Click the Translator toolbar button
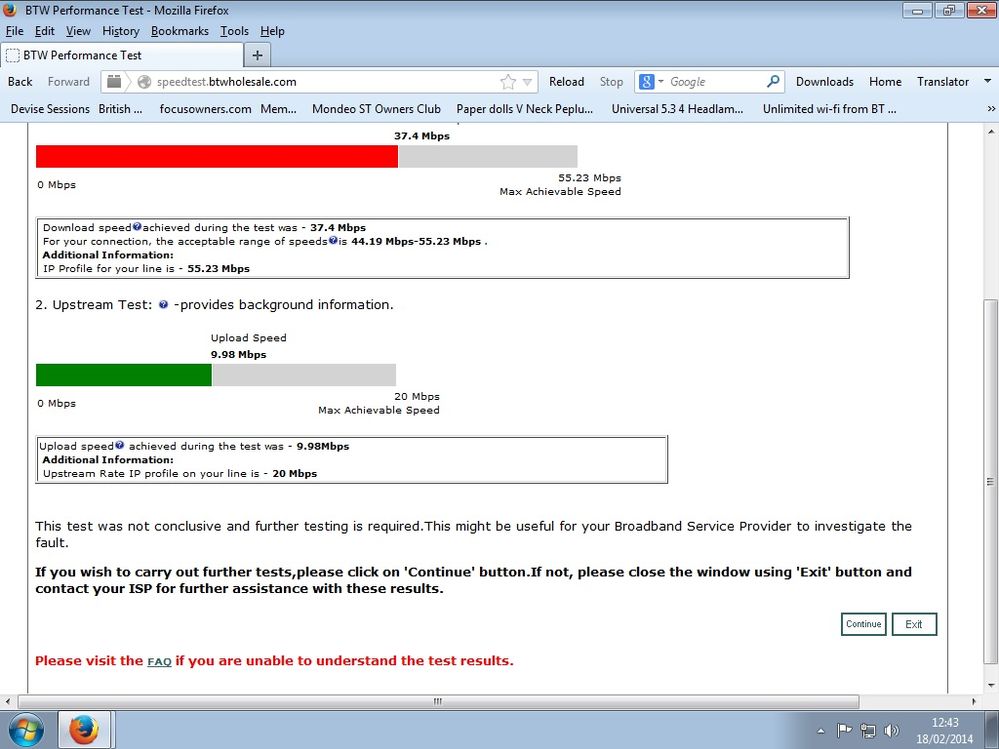This screenshot has width=999, height=749. [943, 82]
